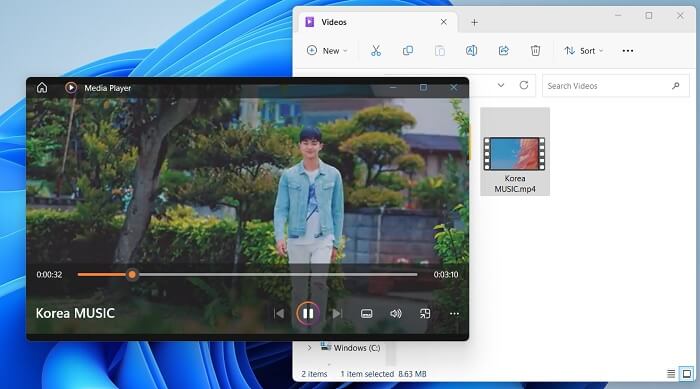Copy the selected file

click(408, 50)
